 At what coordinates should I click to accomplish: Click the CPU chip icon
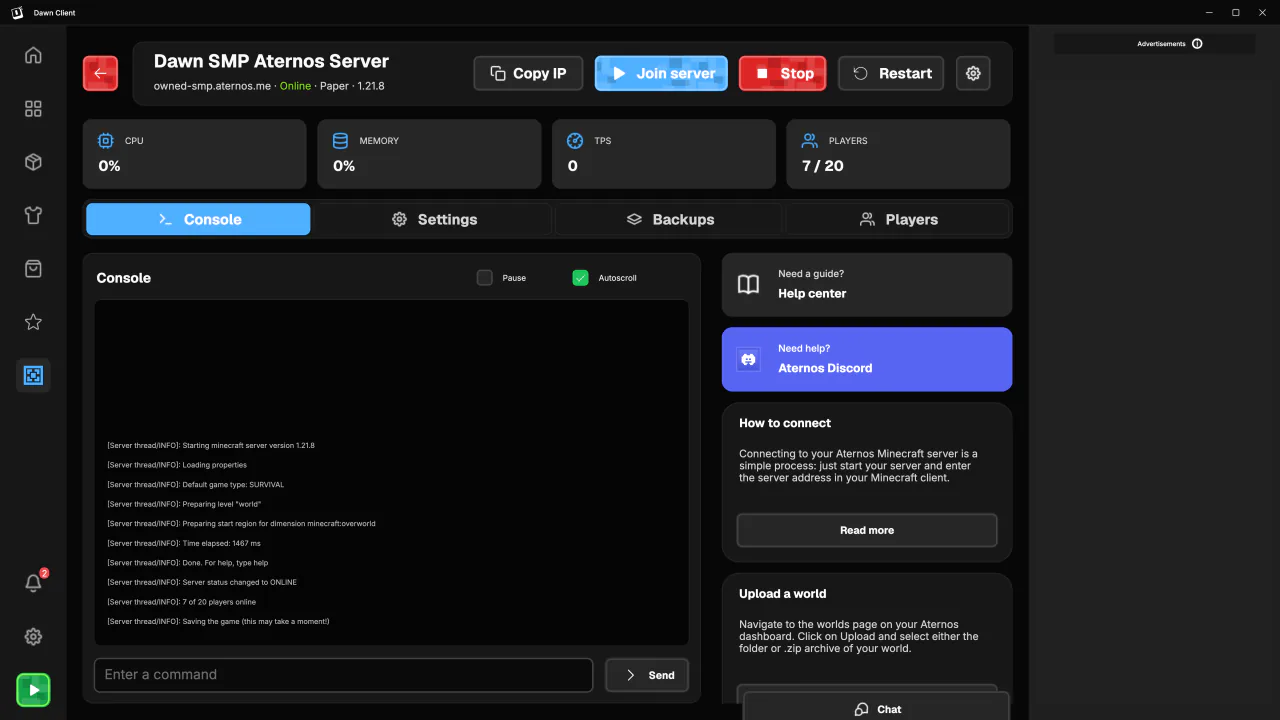(x=106, y=141)
